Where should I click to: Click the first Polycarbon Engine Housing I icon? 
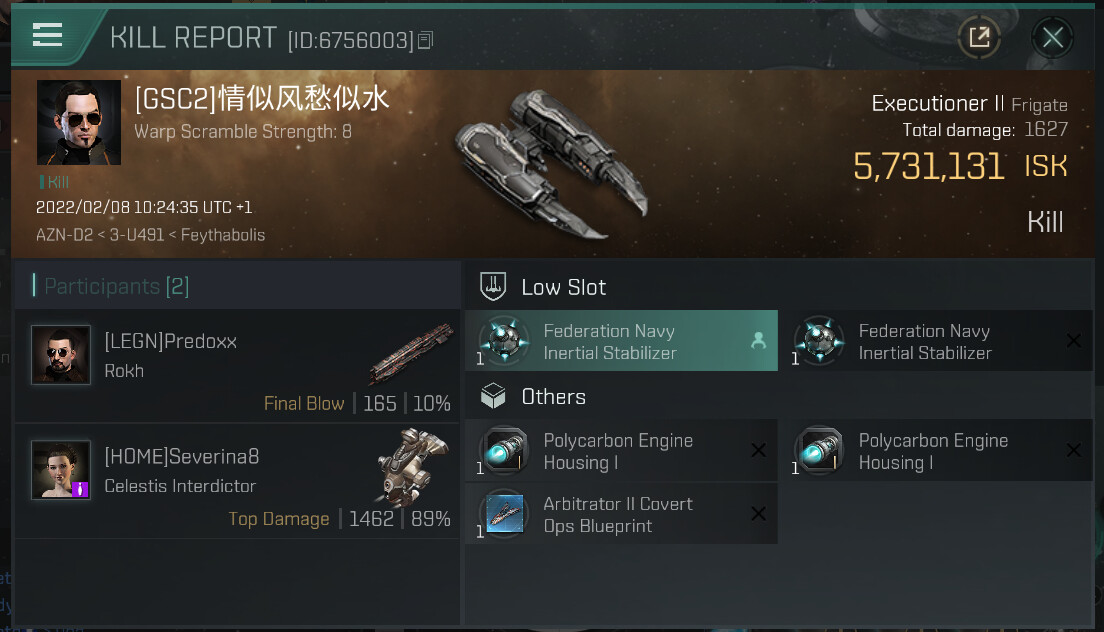pos(504,451)
